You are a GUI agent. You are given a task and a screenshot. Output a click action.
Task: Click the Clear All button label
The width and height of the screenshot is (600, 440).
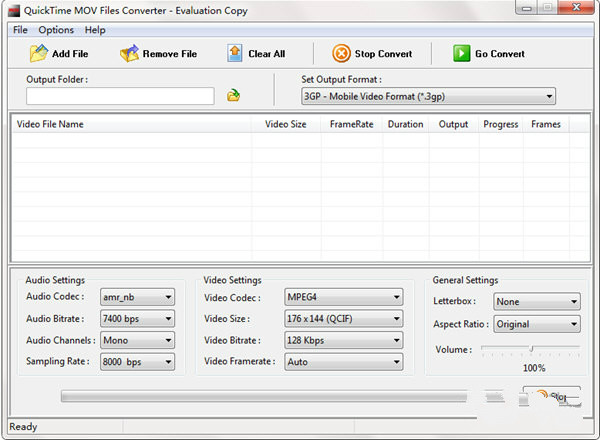267,54
